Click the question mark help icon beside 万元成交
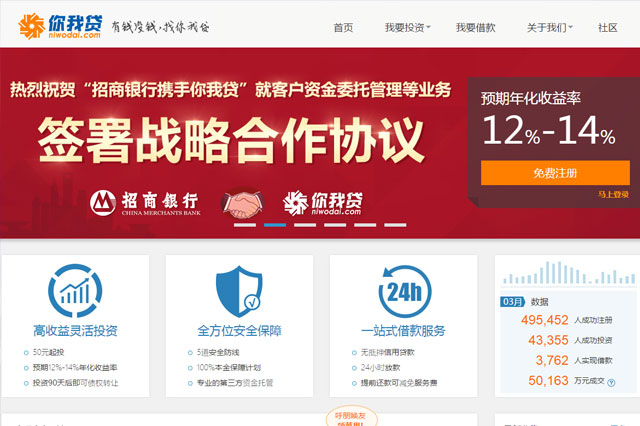Viewport: 640px width, 426px height. [611, 383]
